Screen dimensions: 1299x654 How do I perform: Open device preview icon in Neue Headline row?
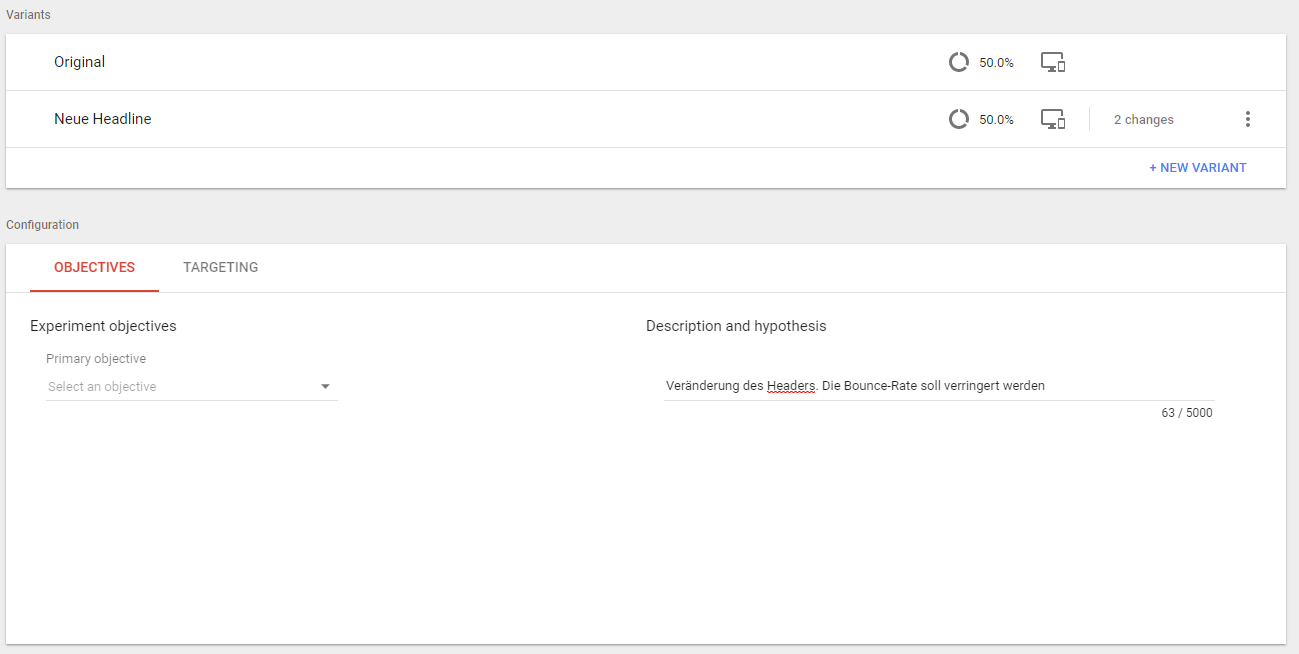[1053, 119]
